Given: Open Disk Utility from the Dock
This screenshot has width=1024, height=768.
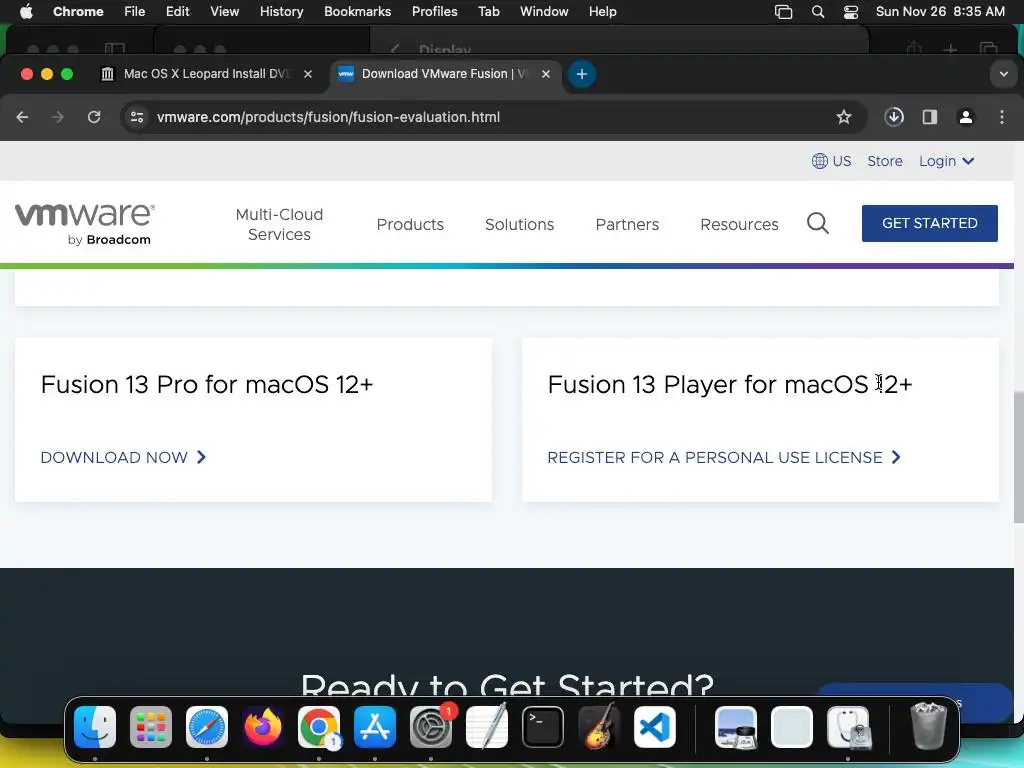Looking at the screenshot, I should pos(848,727).
